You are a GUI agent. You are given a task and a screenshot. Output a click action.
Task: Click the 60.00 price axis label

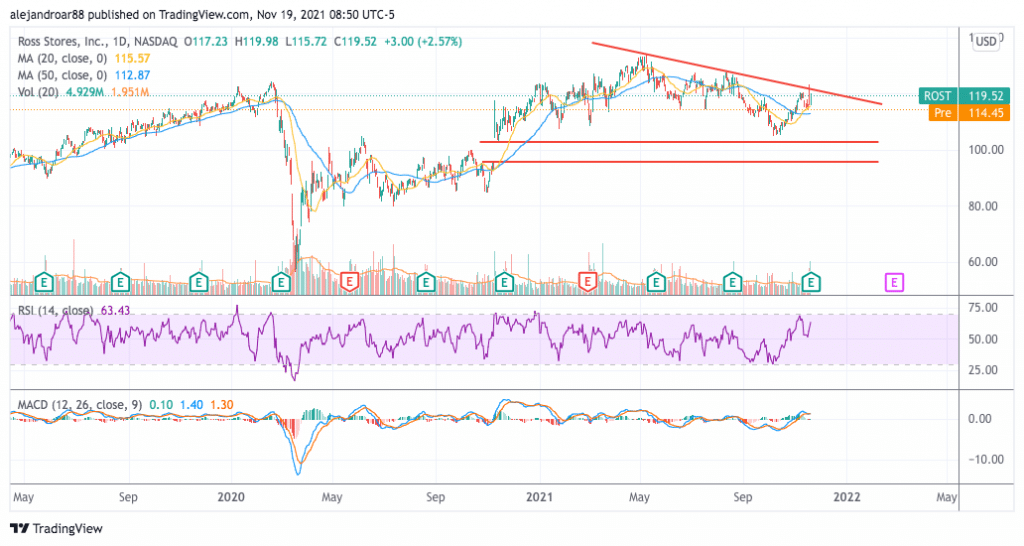click(985, 262)
